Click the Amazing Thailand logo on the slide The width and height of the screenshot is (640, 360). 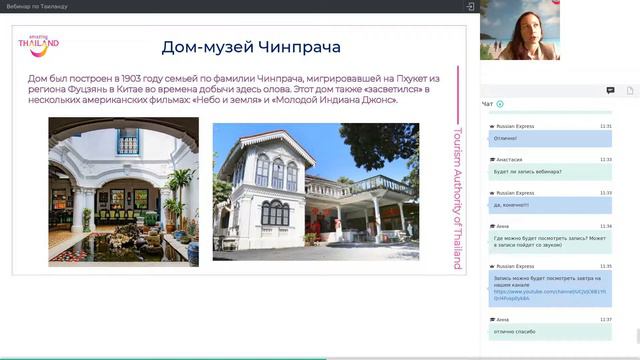point(39,46)
